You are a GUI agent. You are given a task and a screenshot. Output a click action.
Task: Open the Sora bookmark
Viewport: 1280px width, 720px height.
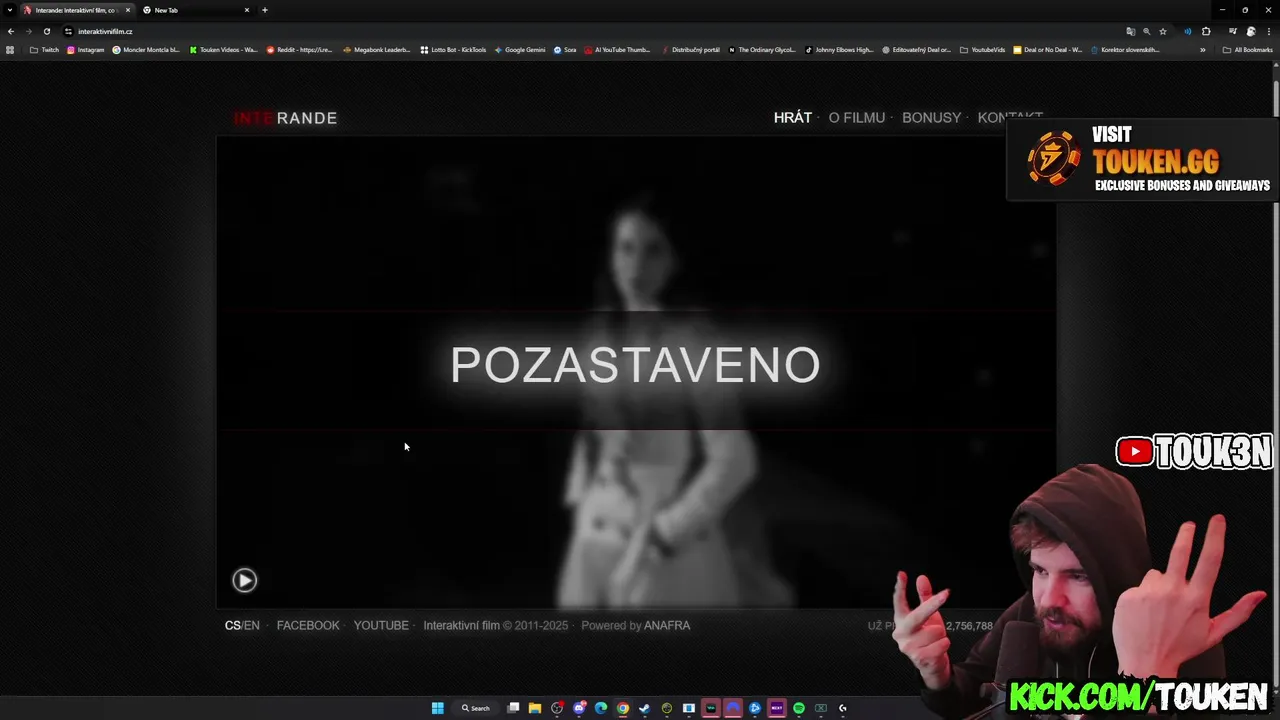tap(565, 49)
